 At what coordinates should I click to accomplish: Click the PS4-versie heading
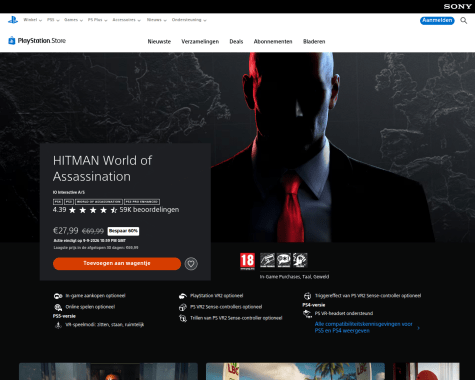(314, 305)
